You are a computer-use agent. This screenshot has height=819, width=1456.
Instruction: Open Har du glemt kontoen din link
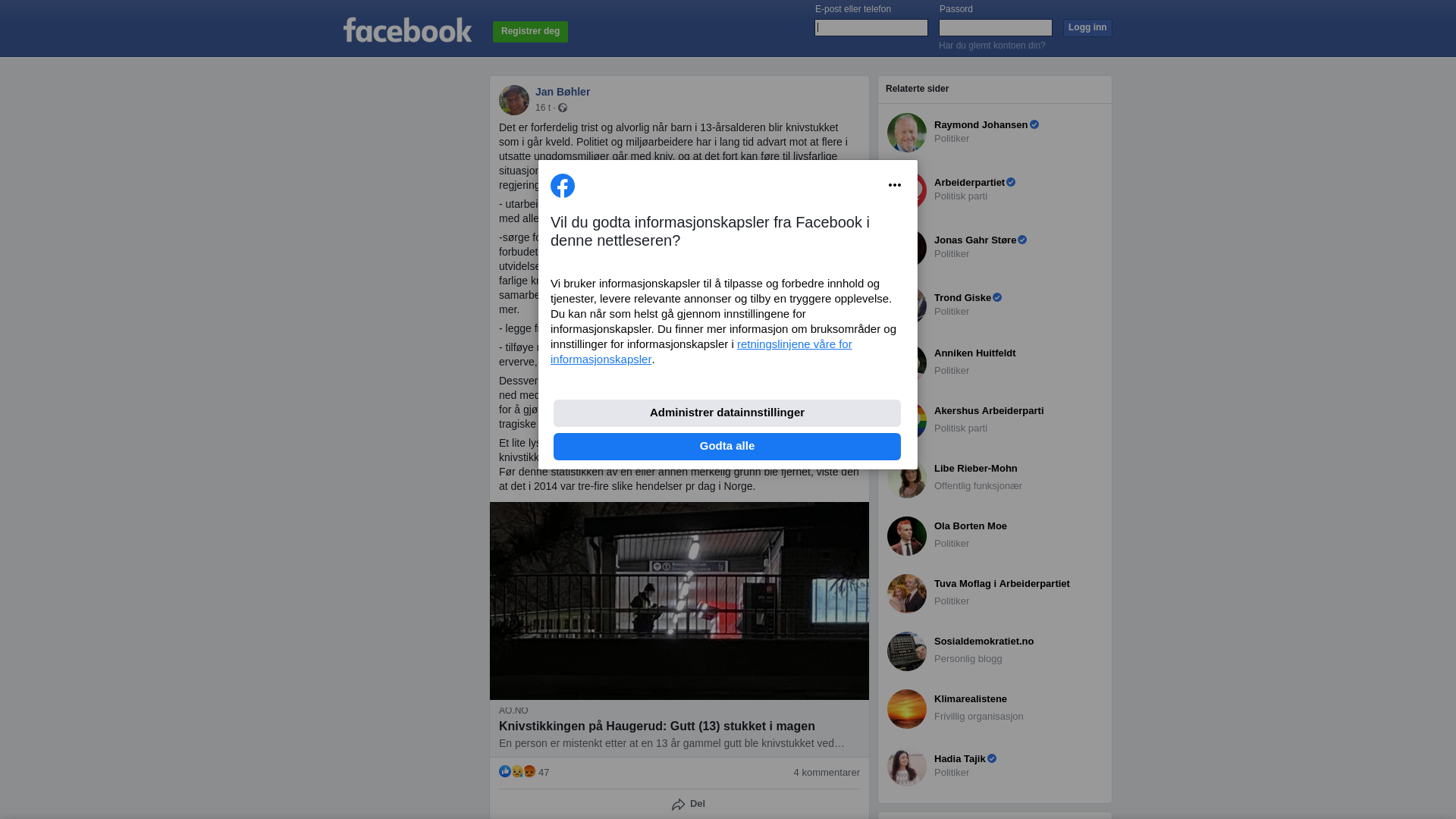point(992,45)
